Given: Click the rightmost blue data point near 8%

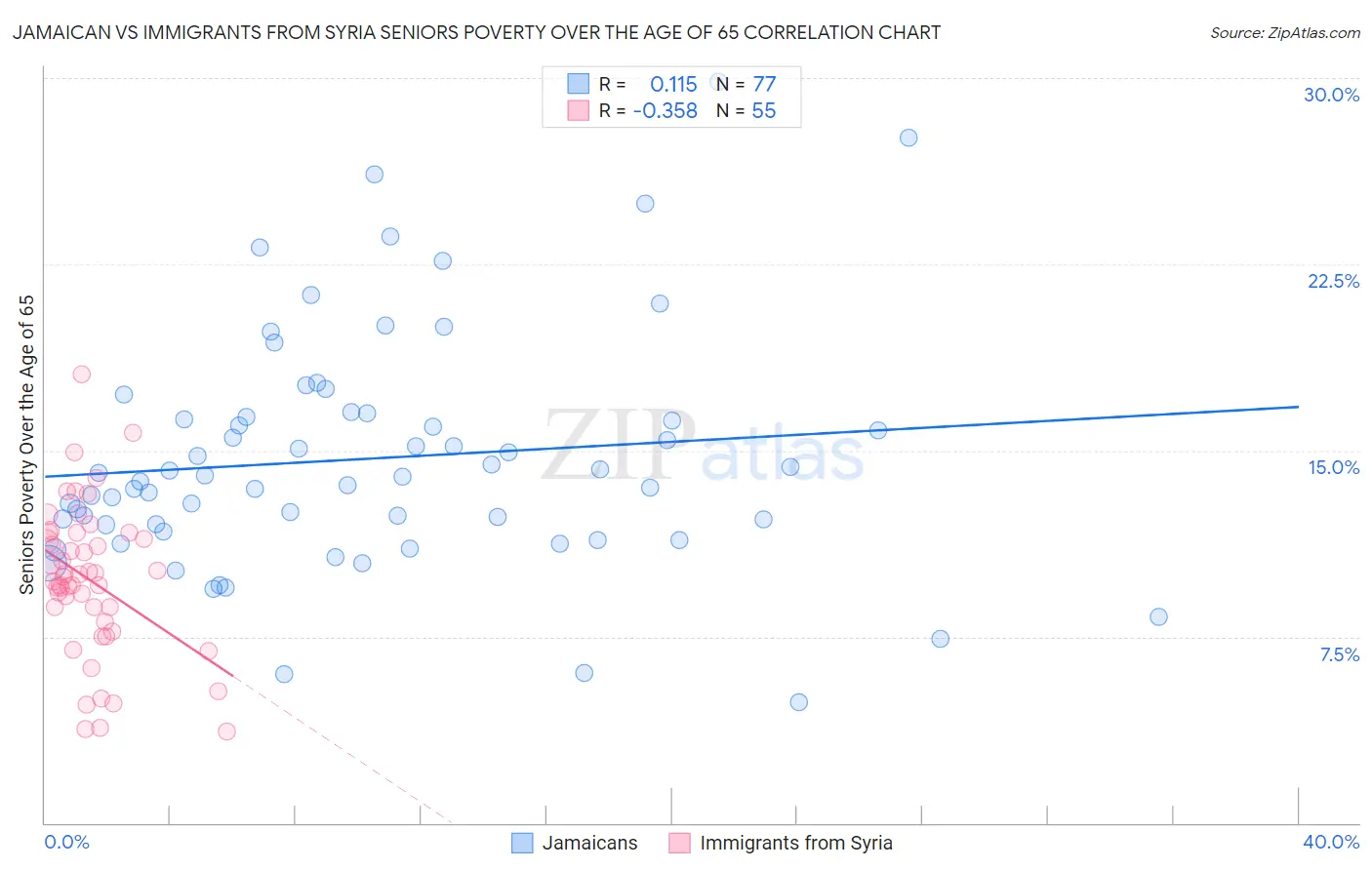Looking at the screenshot, I should coord(1158,616).
